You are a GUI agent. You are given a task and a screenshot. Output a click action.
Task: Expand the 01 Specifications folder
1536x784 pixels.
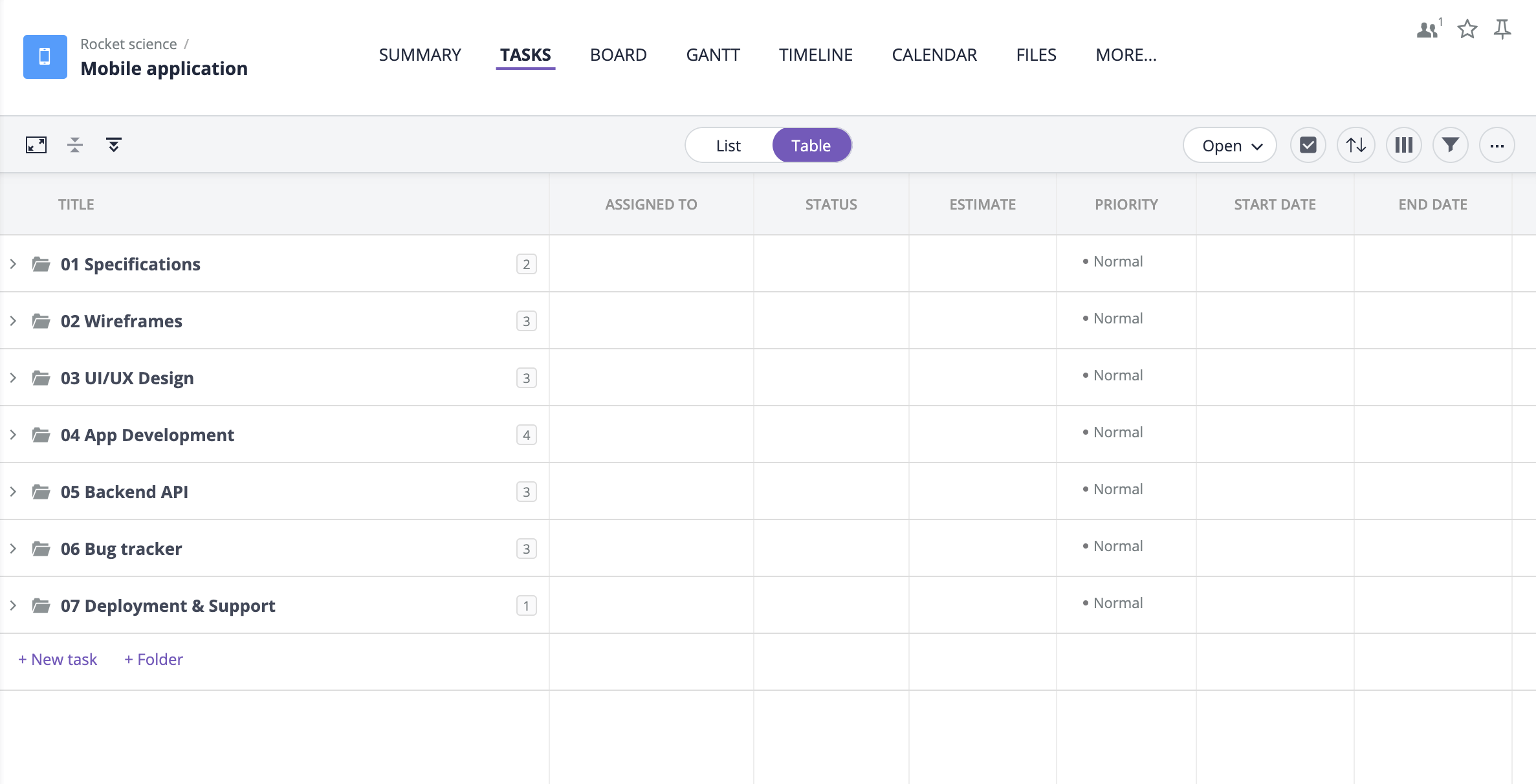click(x=13, y=264)
